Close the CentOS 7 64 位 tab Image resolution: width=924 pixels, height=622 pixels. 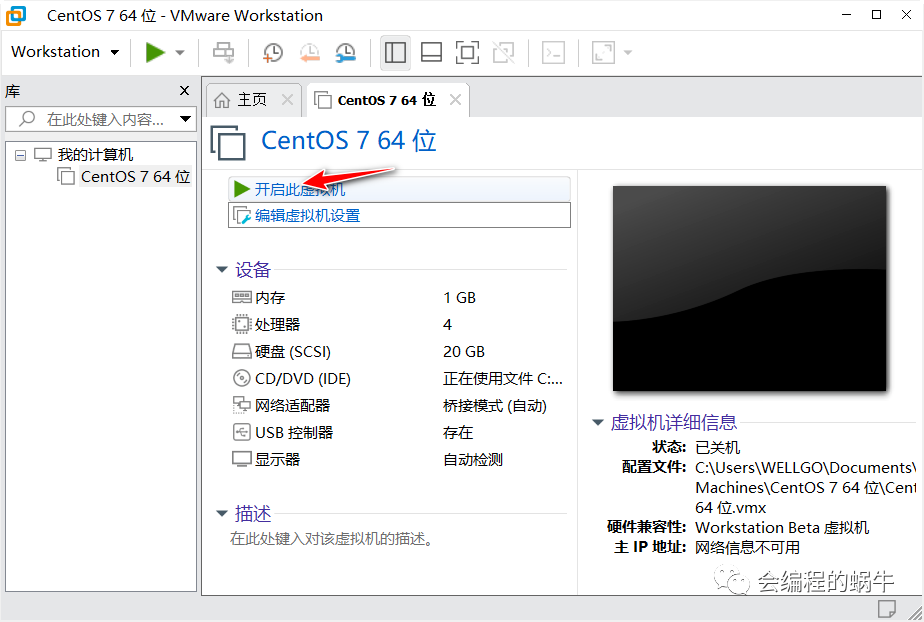click(x=455, y=100)
